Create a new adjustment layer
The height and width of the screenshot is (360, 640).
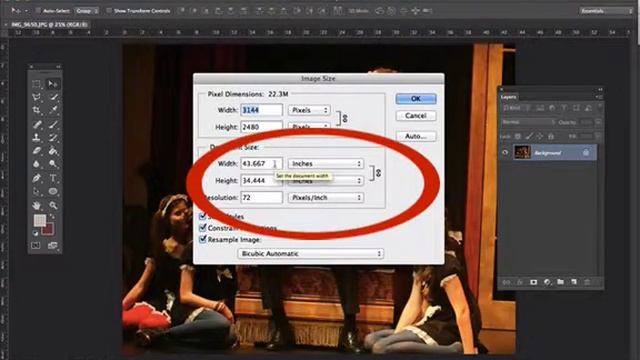(547, 282)
